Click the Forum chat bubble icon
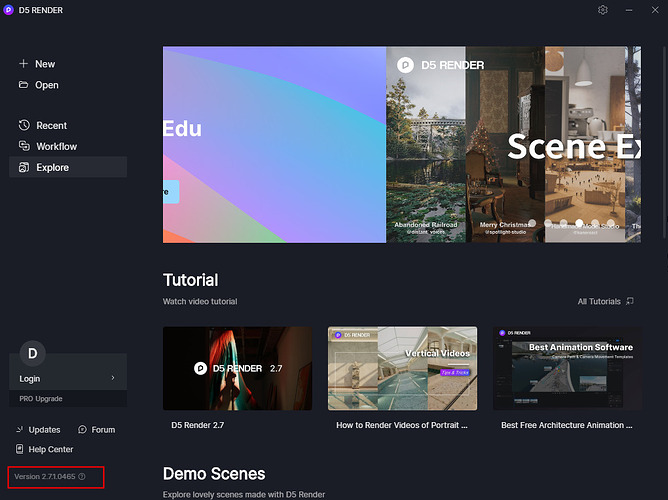 point(82,429)
